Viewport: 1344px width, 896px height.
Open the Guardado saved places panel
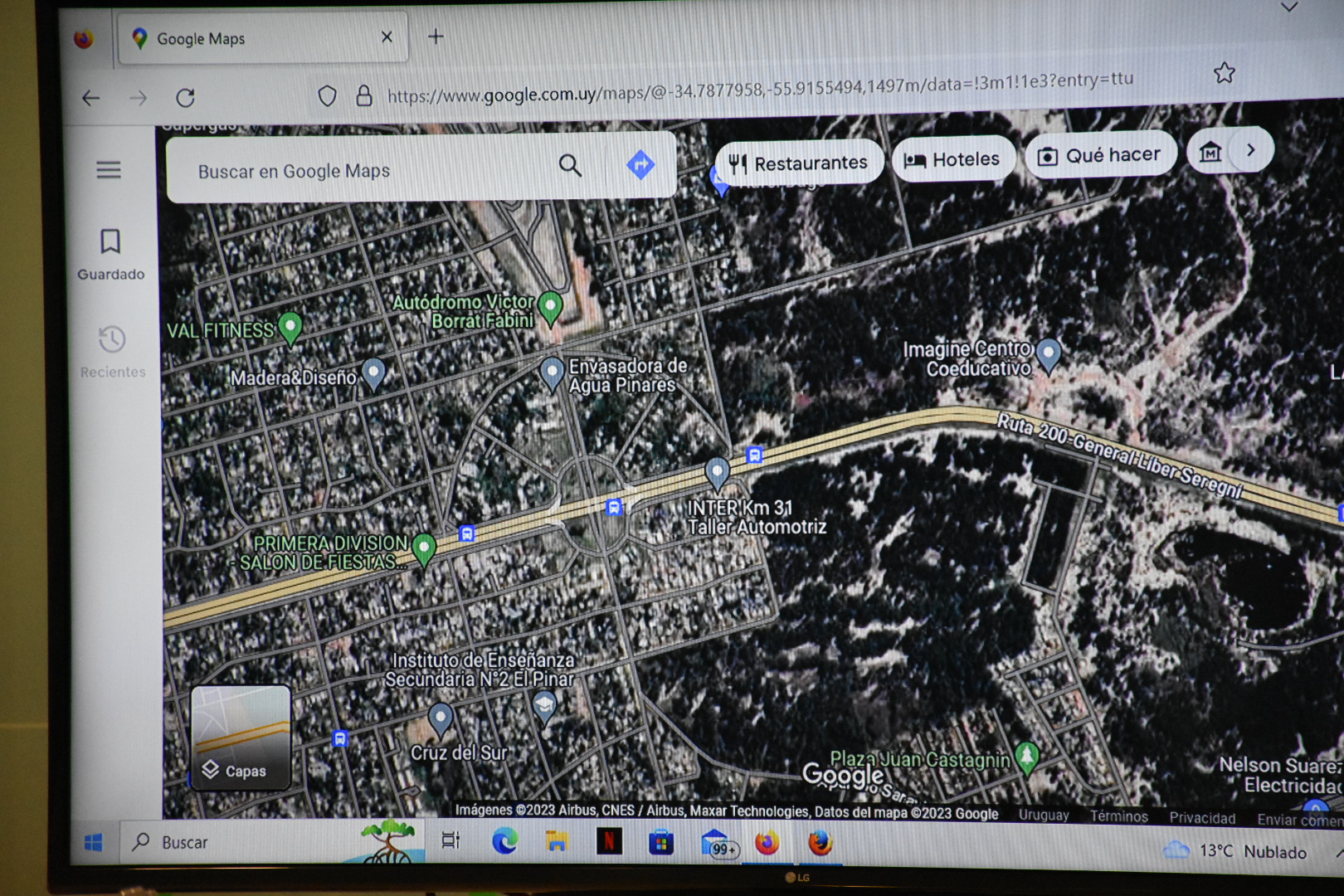coord(110,255)
